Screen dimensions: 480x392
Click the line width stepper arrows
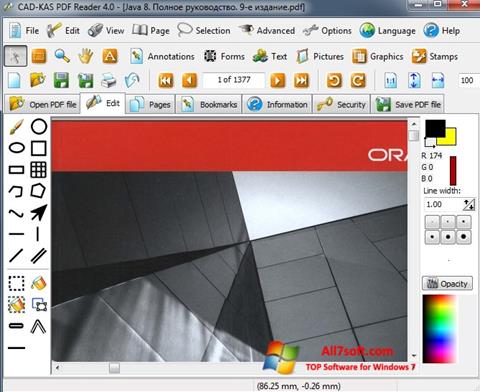tap(469, 205)
